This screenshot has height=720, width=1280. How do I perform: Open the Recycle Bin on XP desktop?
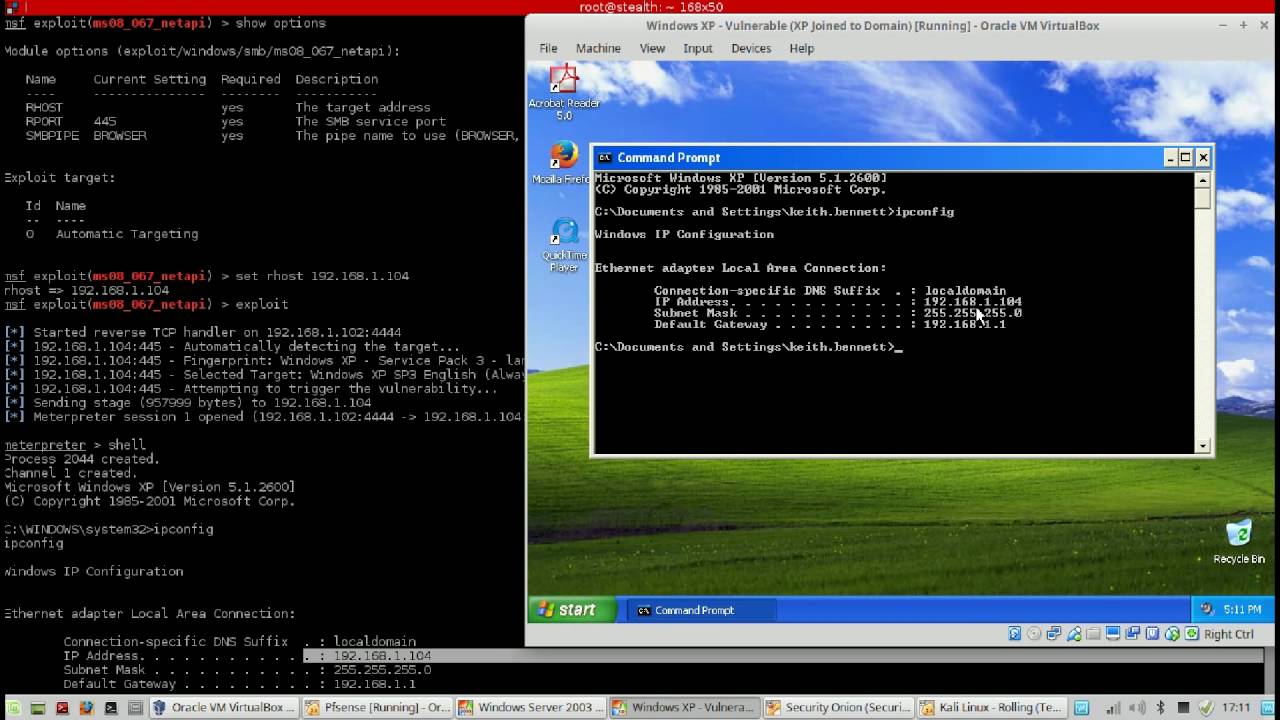1239,541
